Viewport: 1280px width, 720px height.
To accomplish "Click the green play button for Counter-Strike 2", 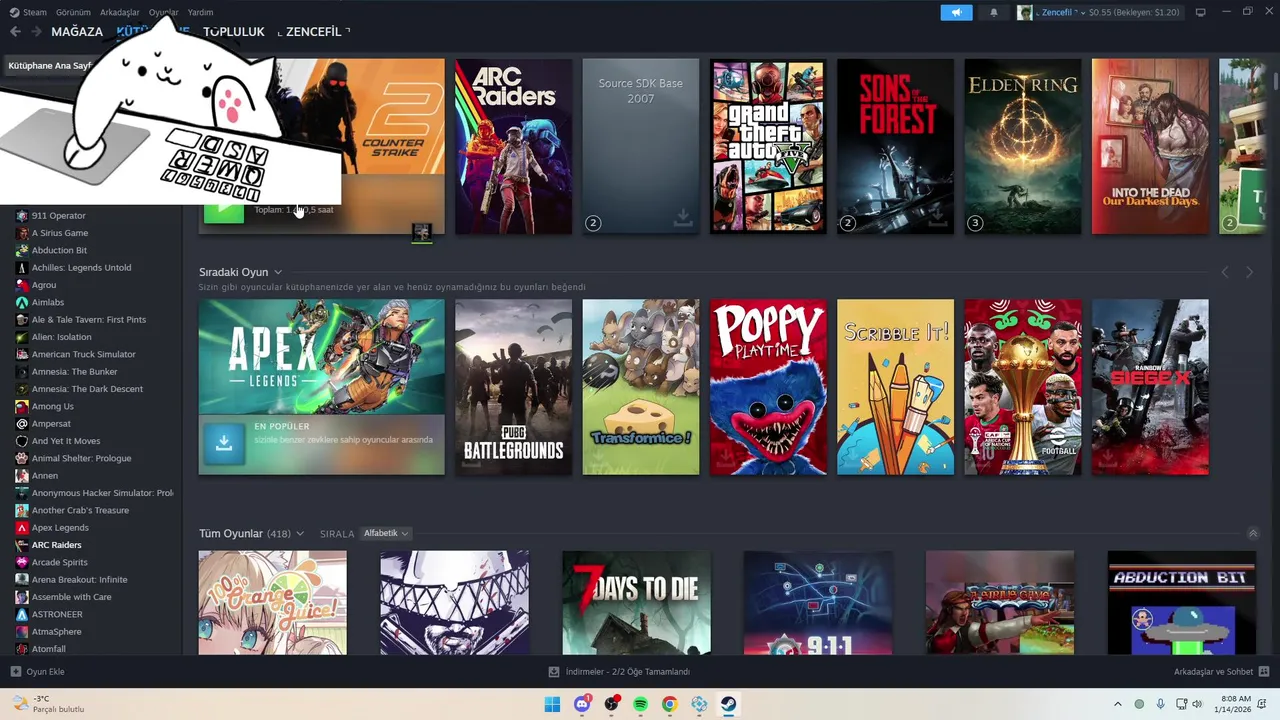I will click(224, 209).
